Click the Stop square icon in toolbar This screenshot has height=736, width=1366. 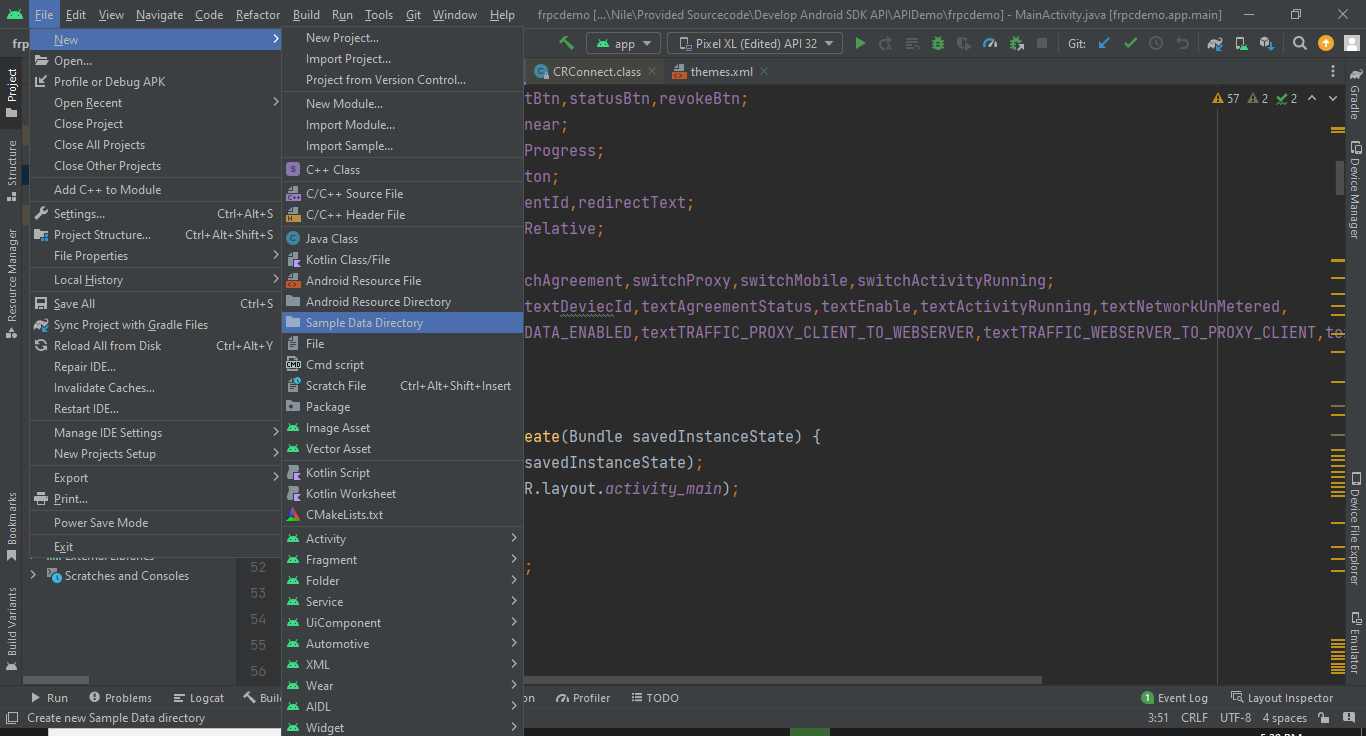1042,44
